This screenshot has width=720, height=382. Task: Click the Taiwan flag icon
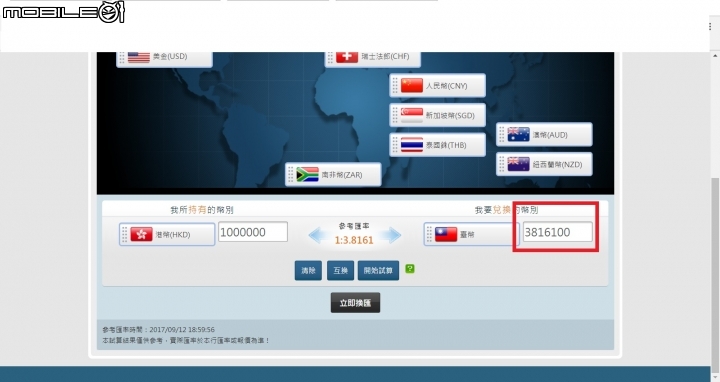pyautogui.click(x=446, y=234)
